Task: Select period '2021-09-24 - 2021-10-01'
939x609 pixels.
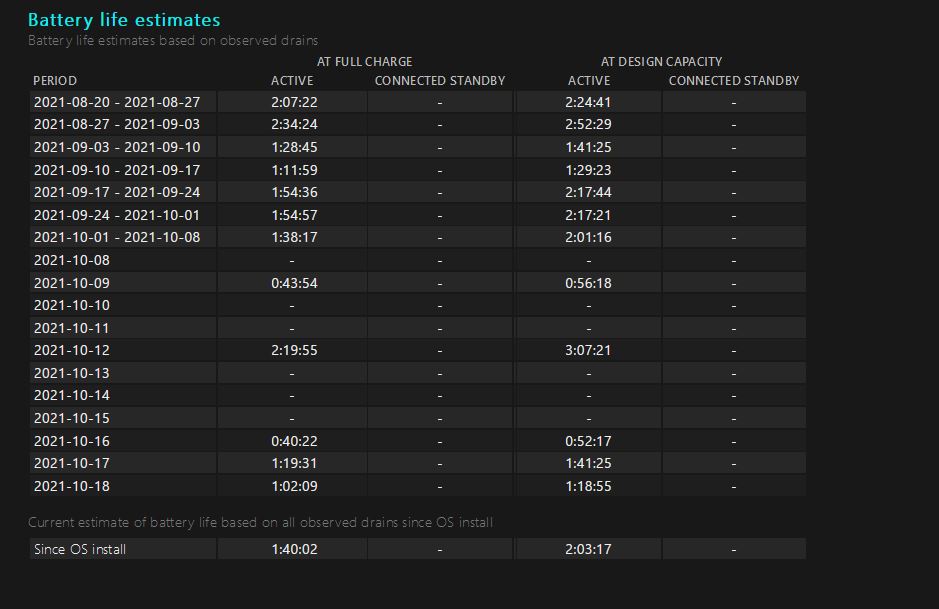Action: [117, 214]
